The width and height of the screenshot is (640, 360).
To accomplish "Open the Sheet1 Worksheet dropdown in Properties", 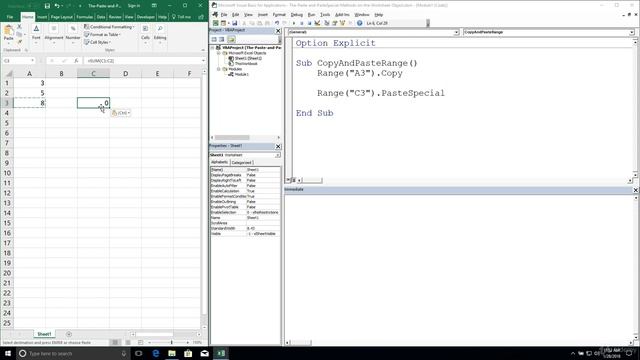I will click(x=278, y=155).
